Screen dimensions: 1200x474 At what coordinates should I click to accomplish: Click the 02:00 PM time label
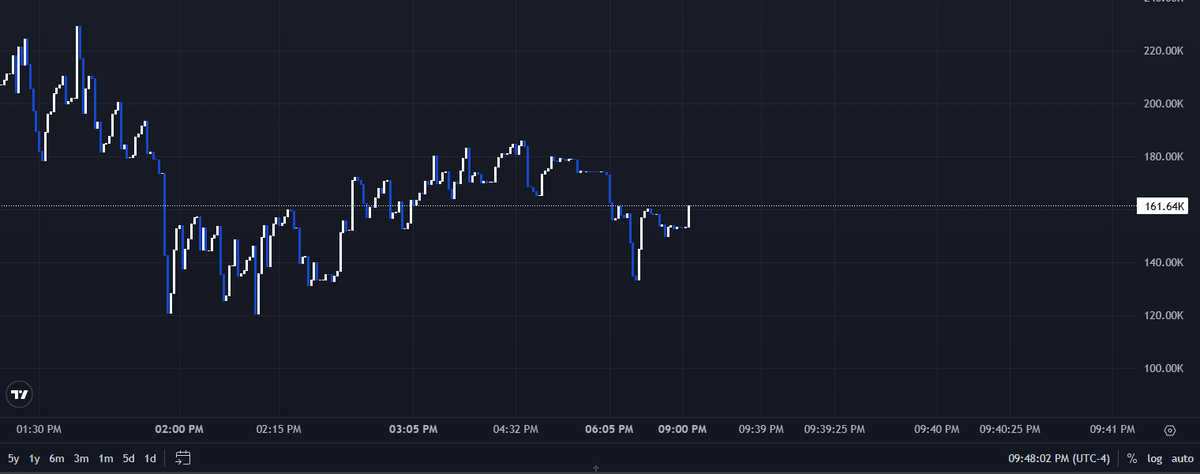coord(180,429)
